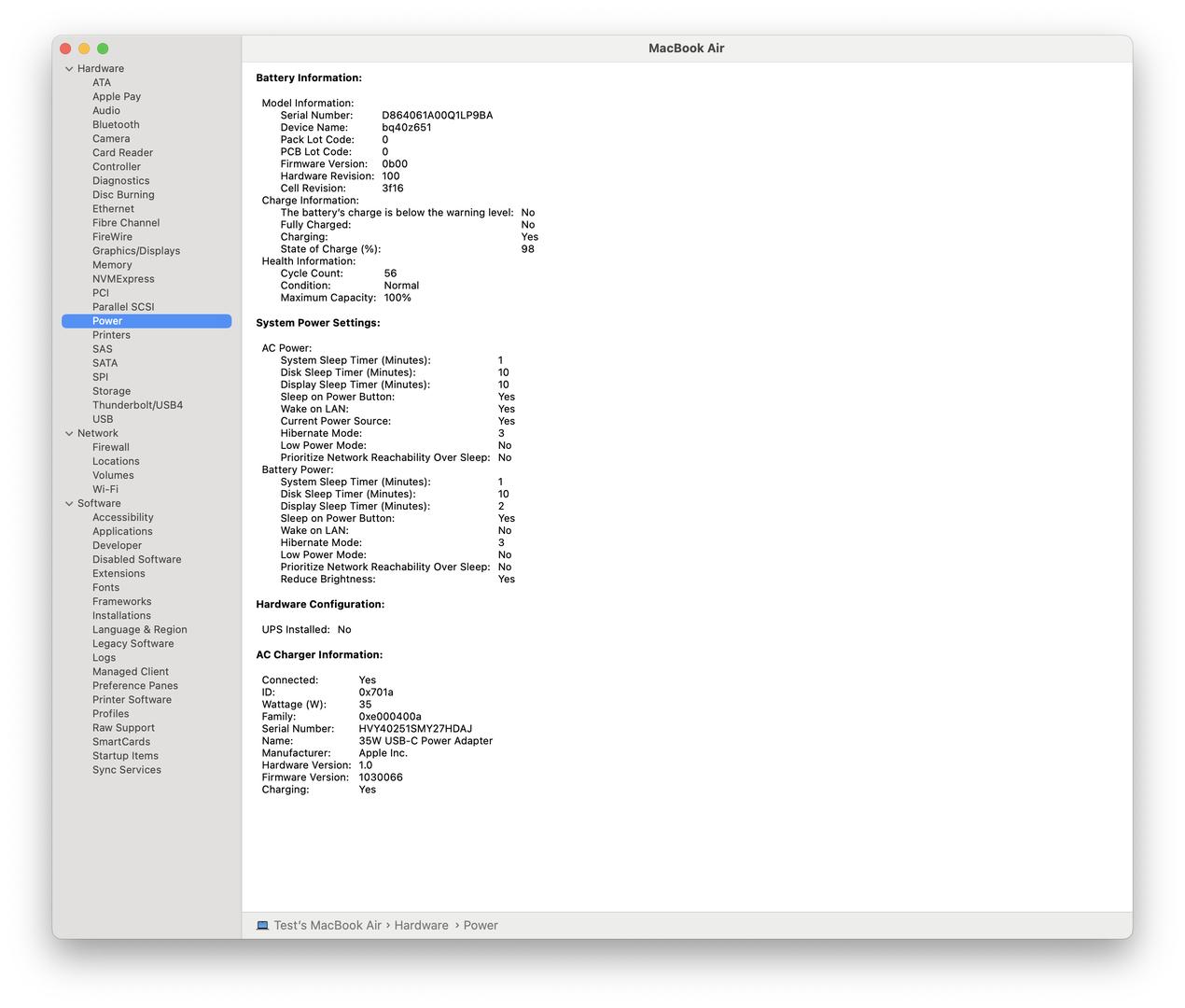Select Volumes in the sidebar

click(113, 476)
